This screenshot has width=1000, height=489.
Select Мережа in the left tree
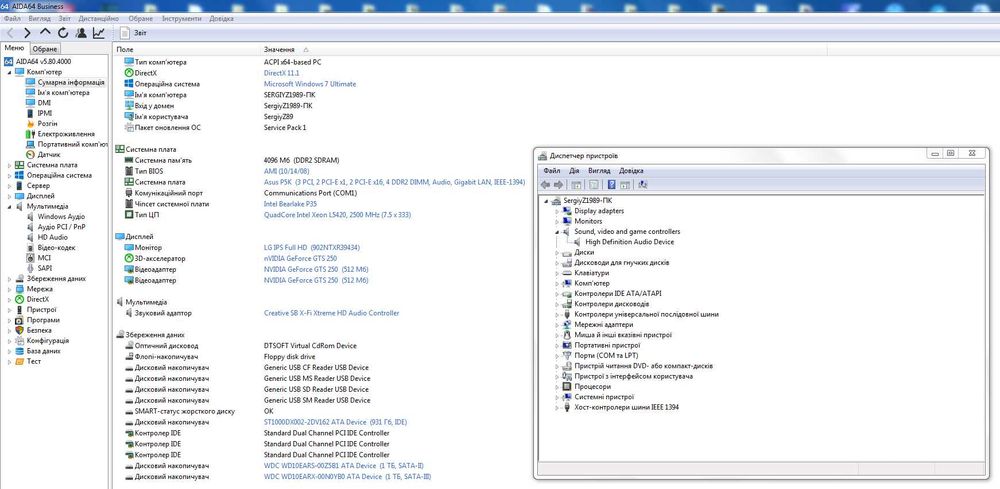coord(40,289)
